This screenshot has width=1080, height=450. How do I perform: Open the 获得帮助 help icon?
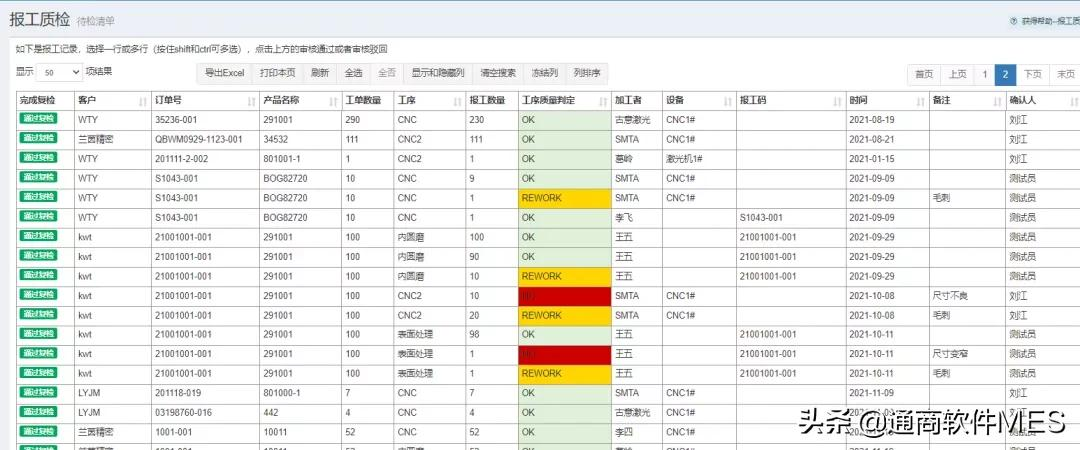point(1013,21)
